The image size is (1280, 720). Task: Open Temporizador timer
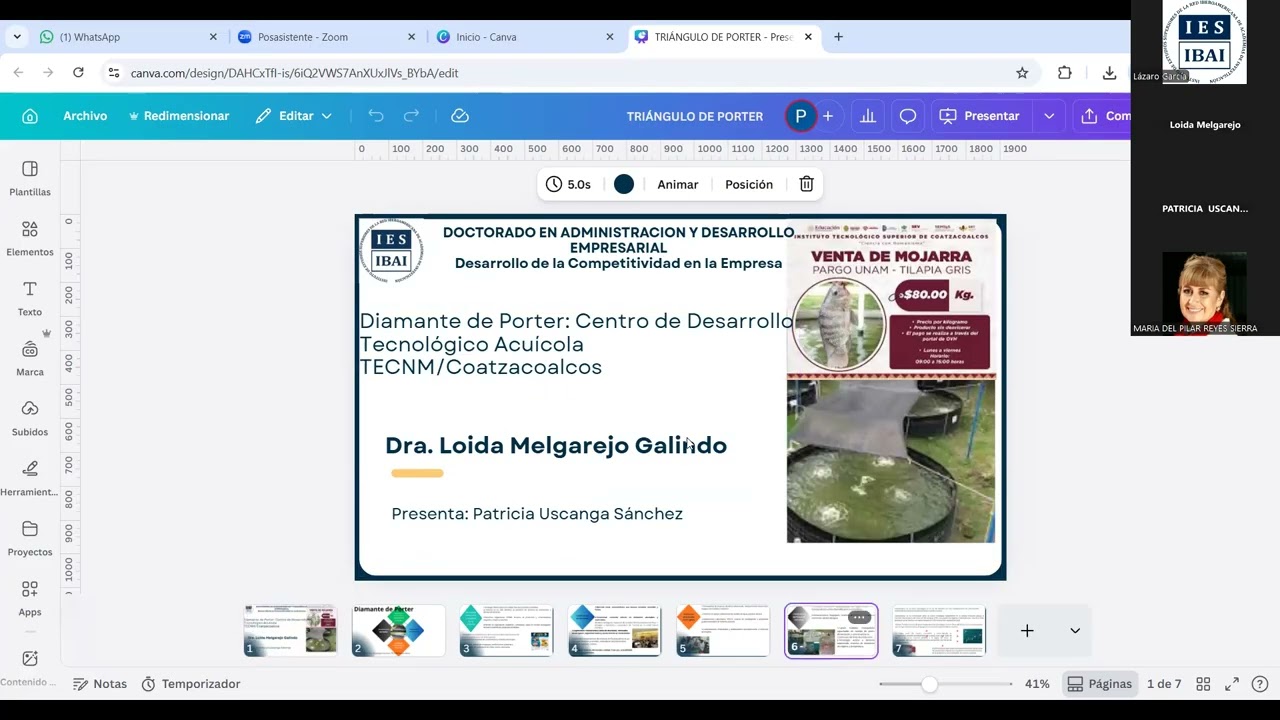[191, 684]
